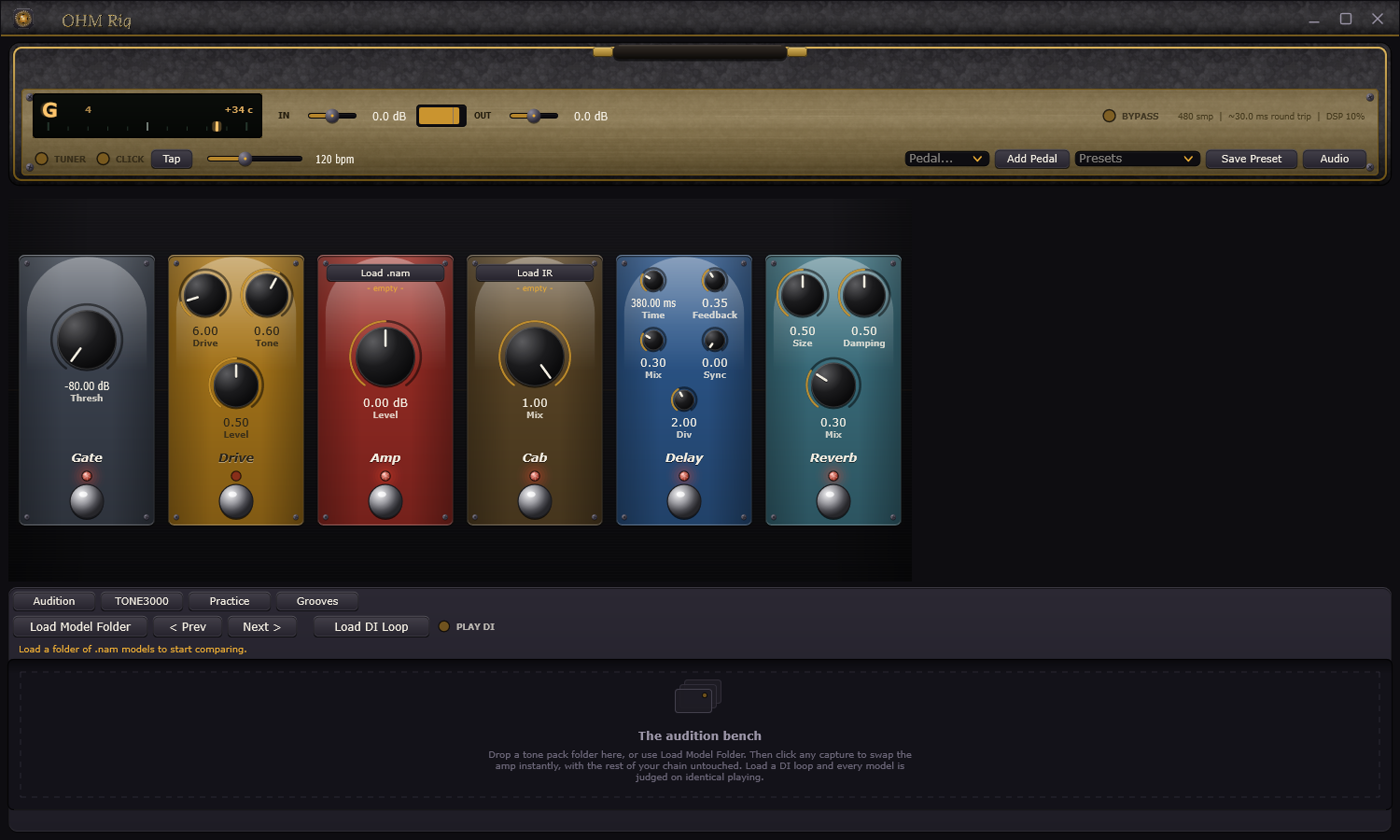Image resolution: width=1400 pixels, height=840 pixels.
Task: Click the Delay Feedback knob
Action: point(714,280)
